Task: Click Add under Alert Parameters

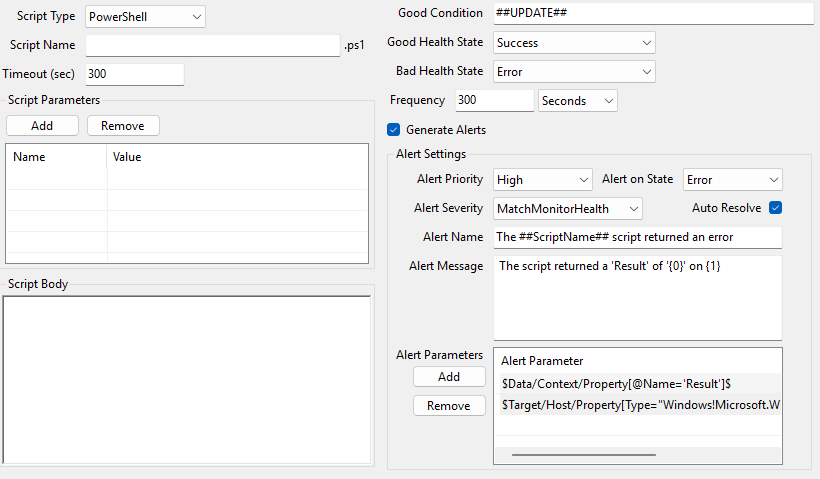Action: (x=449, y=377)
